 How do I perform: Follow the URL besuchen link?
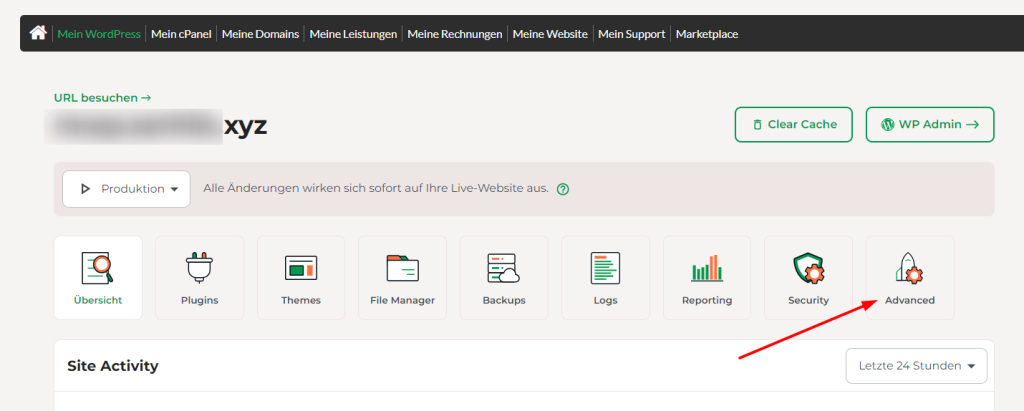coord(103,98)
